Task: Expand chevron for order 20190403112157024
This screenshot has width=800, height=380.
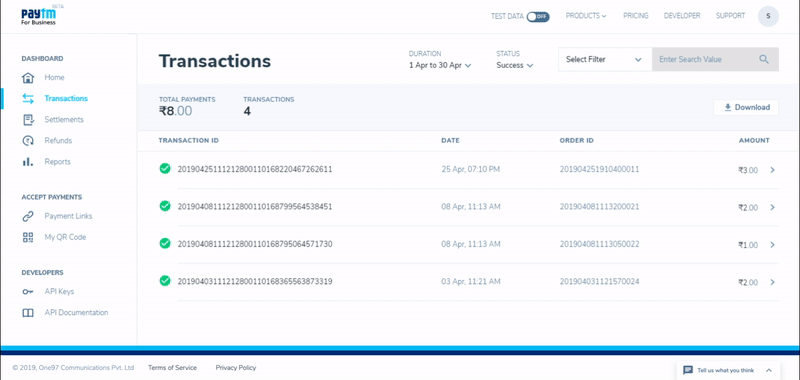Action: (772, 282)
